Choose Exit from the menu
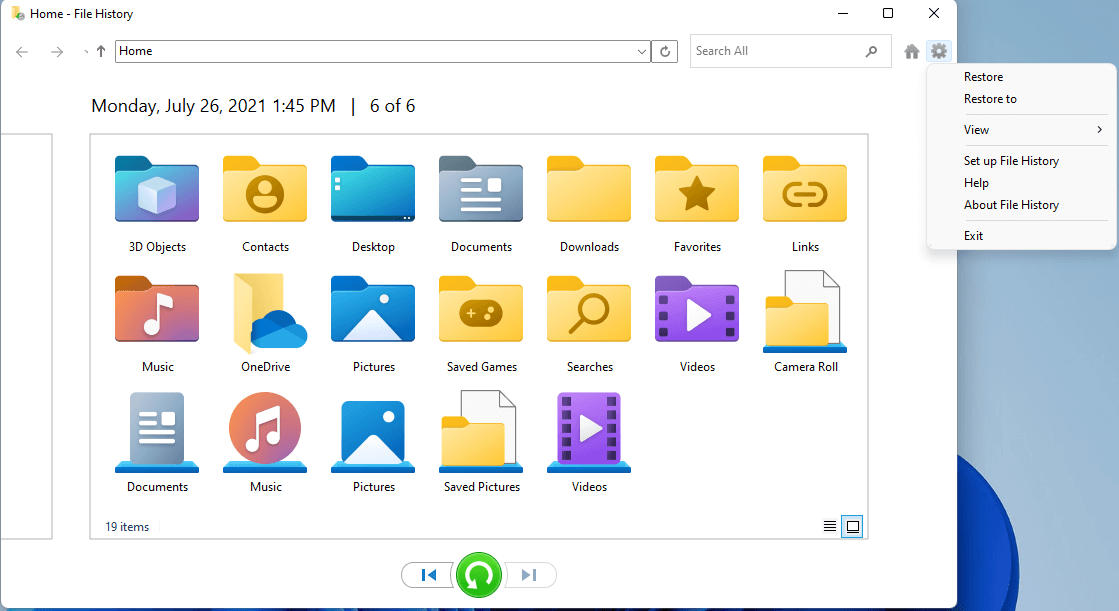Viewport: 1119px width, 611px height. pos(973,236)
